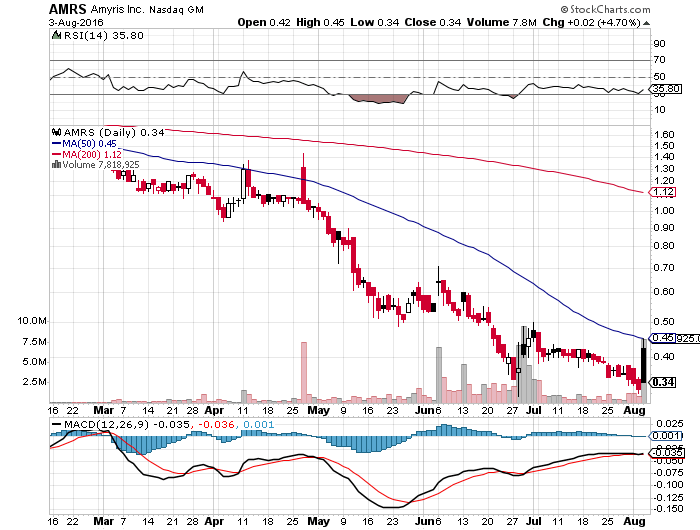
Task: Click the RSI(14) 35.80 panel label
Action: pyautogui.click(x=104, y=36)
